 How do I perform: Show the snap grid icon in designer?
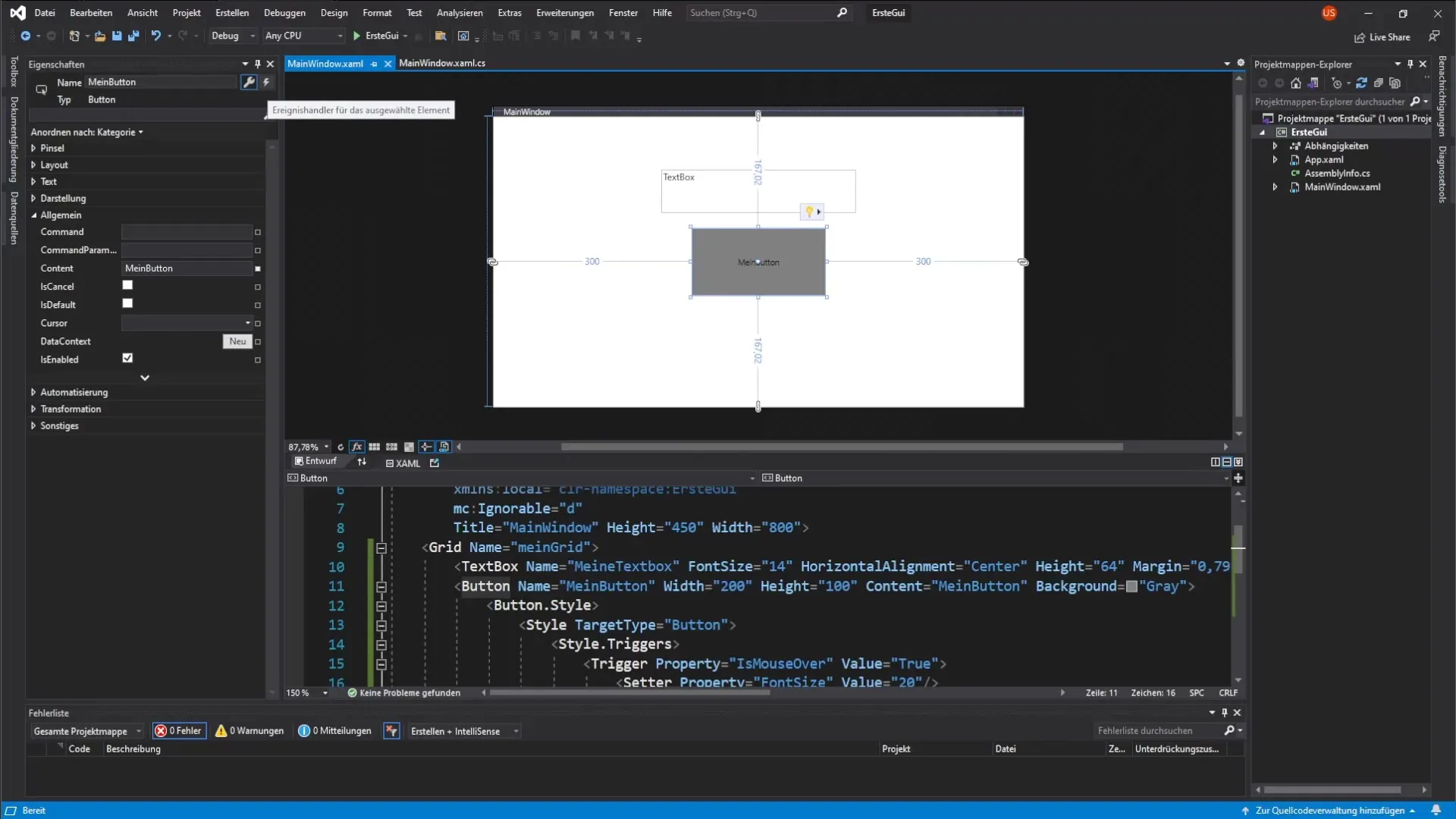tap(374, 447)
